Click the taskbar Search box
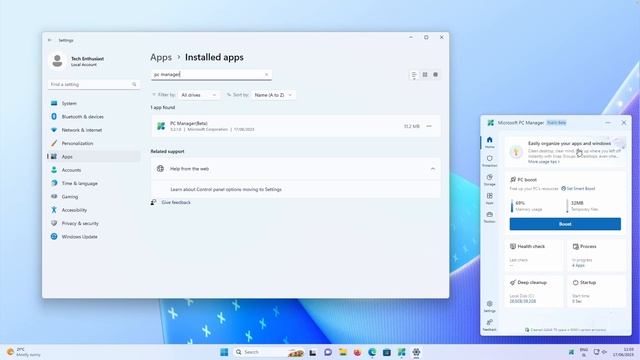The width and height of the screenshot is (640, 360). point(269,352)
